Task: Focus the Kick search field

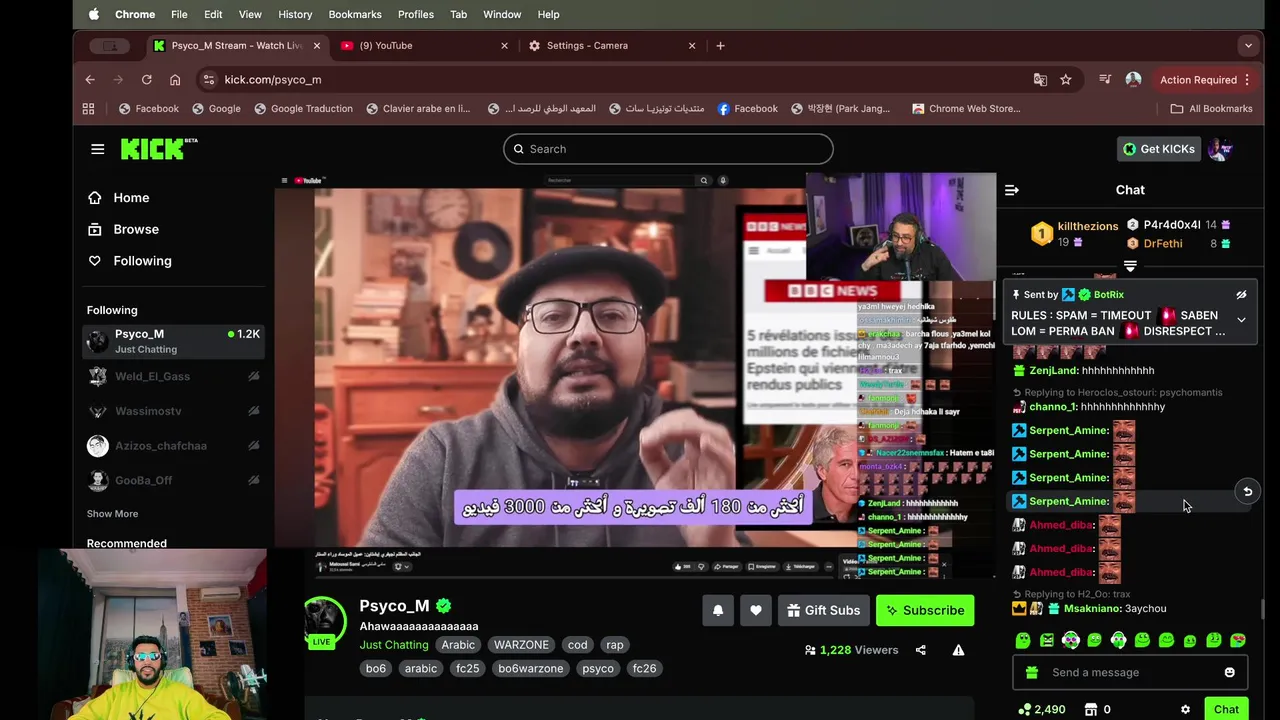Action: click(x=668, y=149)
